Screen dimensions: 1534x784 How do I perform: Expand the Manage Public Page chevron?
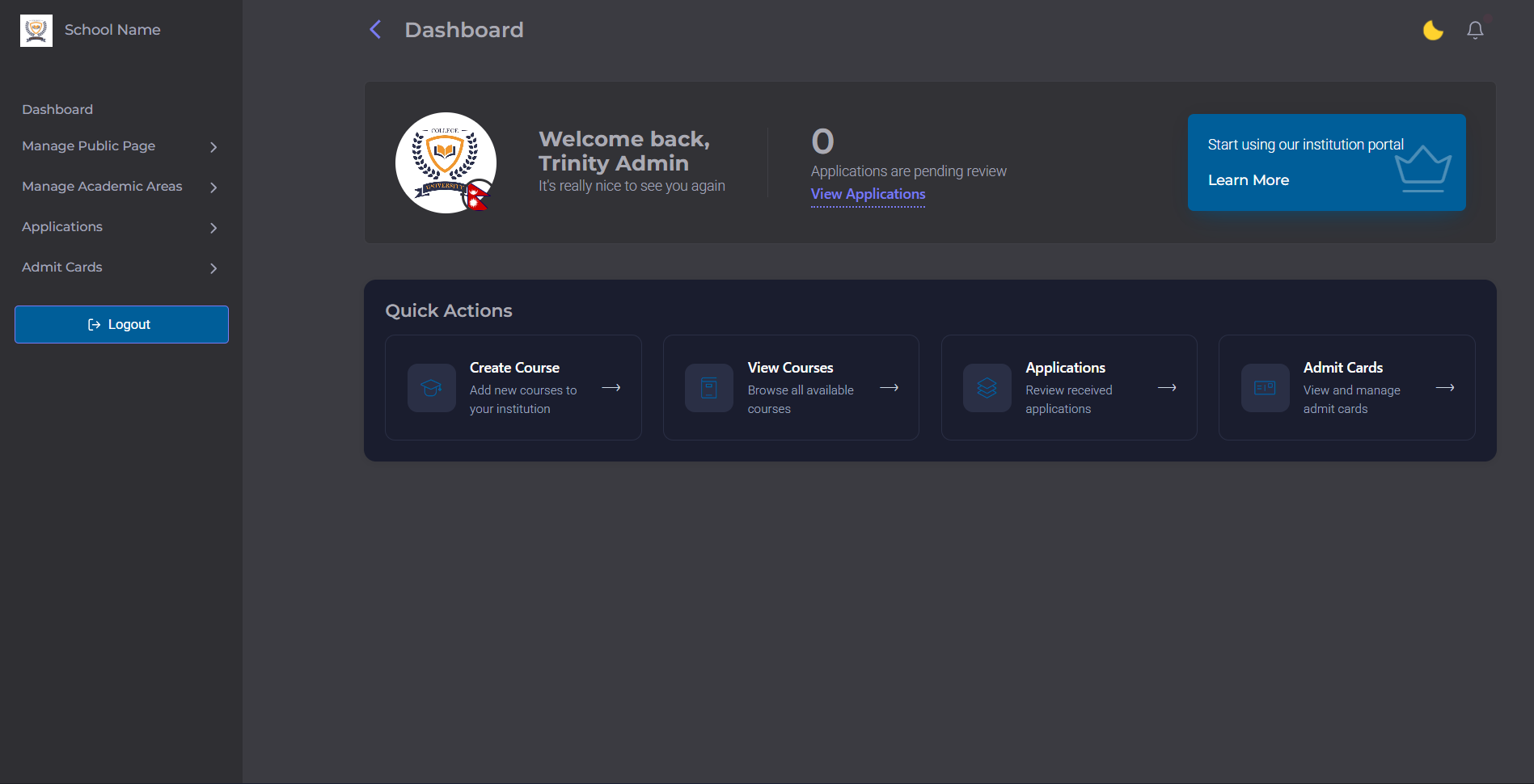tap(213, 147)
